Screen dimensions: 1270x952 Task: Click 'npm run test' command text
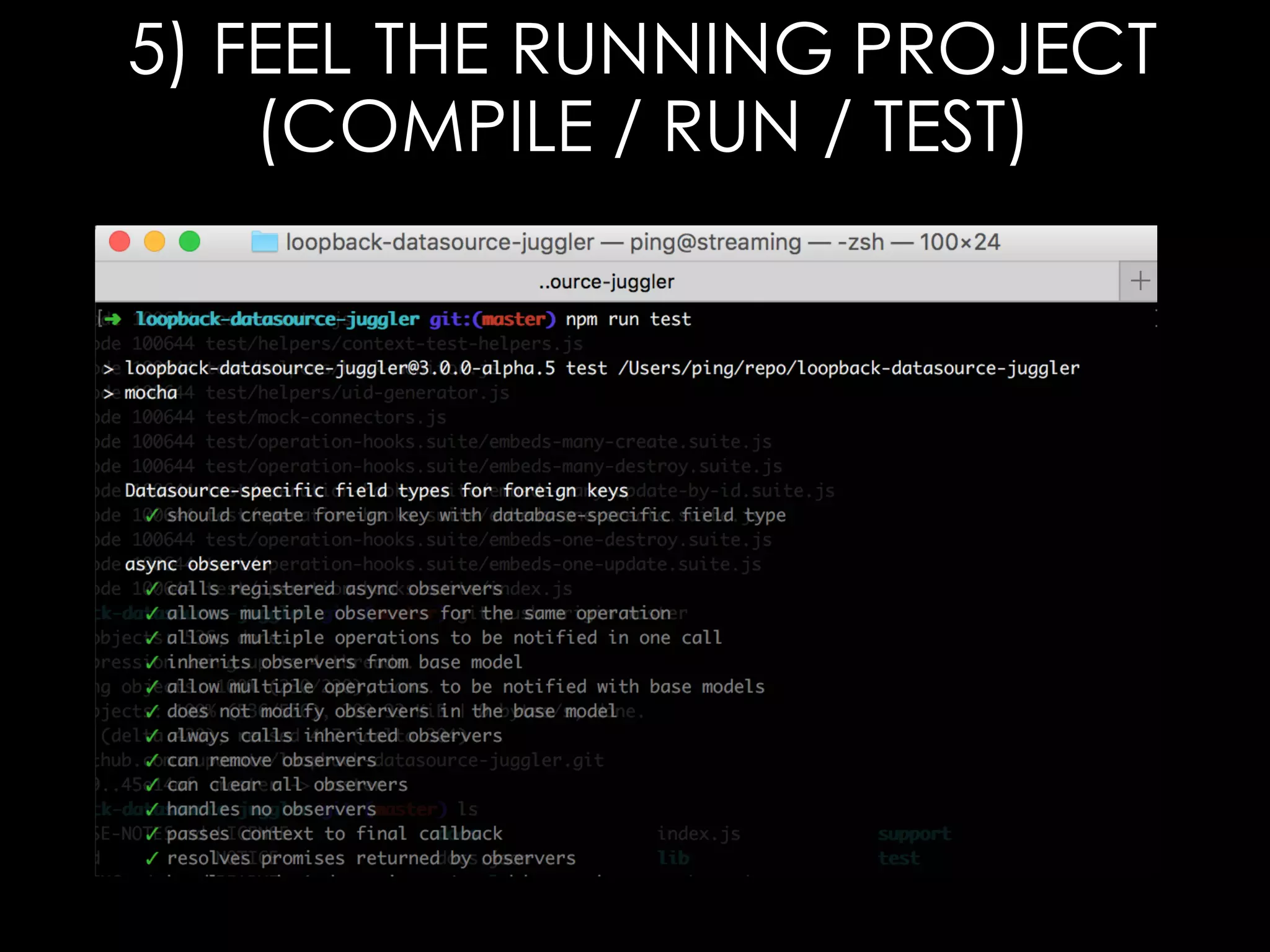tap(628, 319)
